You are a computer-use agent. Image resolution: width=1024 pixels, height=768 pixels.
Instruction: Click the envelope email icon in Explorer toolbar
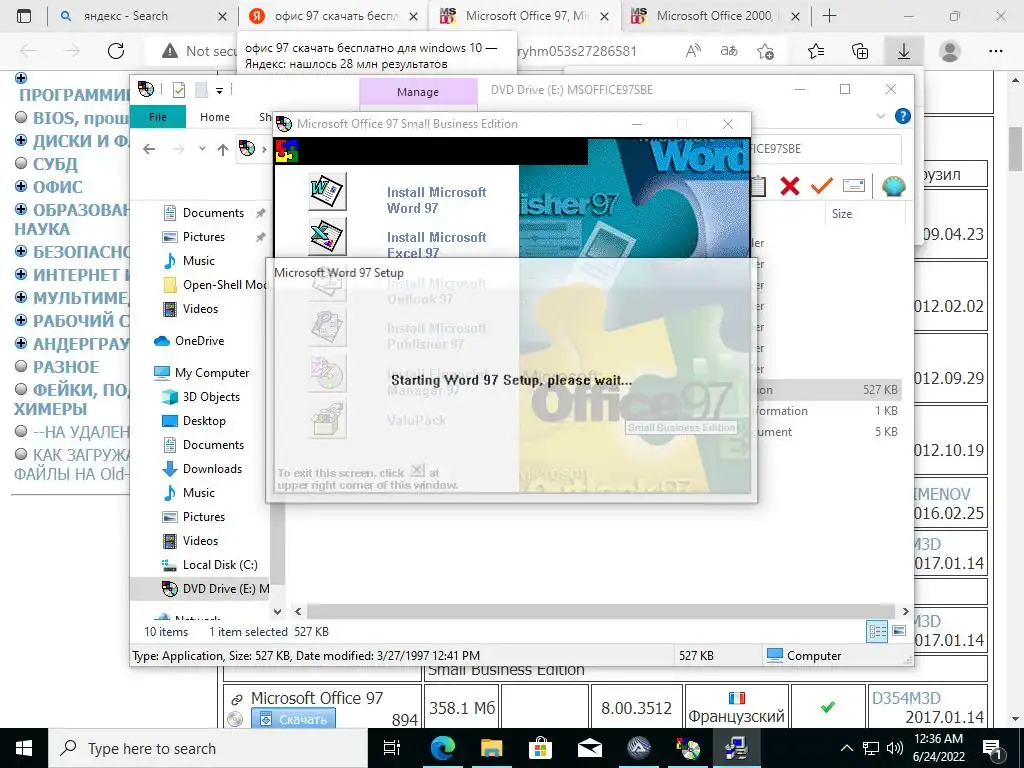(854, 186)
